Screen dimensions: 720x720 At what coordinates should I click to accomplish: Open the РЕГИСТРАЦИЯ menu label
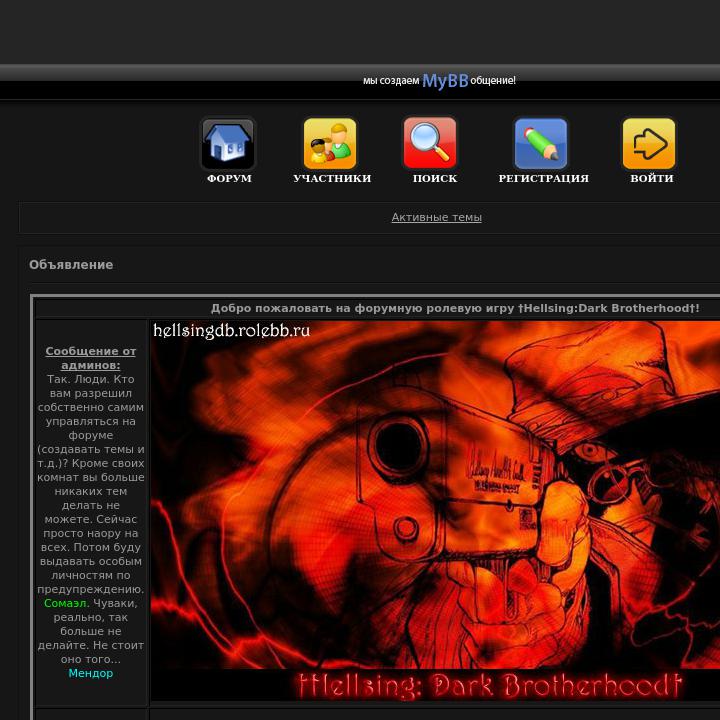(x=544, y=178)
